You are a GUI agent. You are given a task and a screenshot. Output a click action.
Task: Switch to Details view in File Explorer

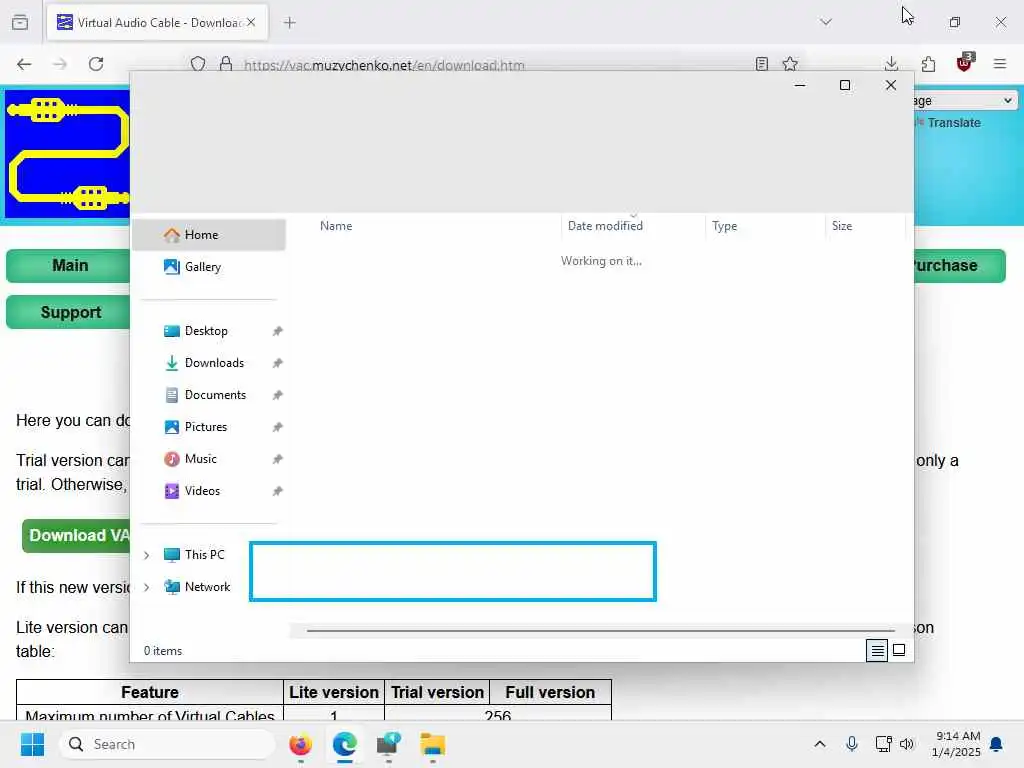pyautogui.click(x=877, y=650)
